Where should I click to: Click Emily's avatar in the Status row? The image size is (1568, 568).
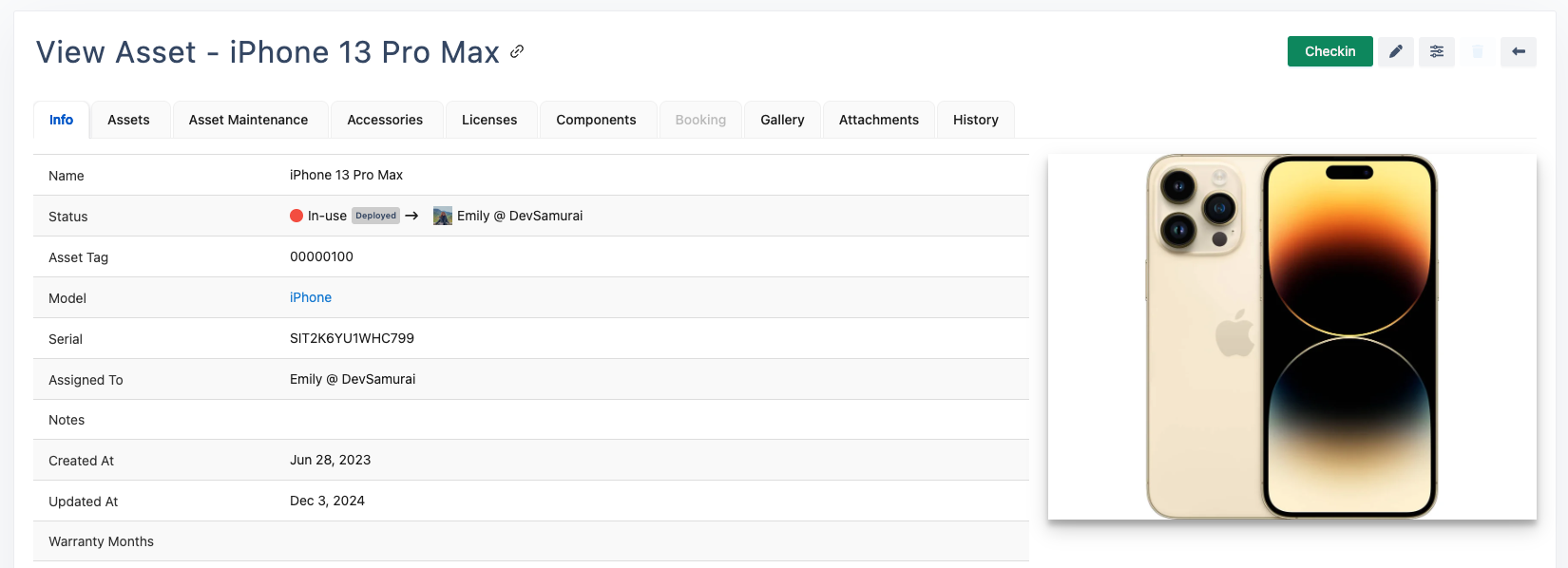[442, 216]
